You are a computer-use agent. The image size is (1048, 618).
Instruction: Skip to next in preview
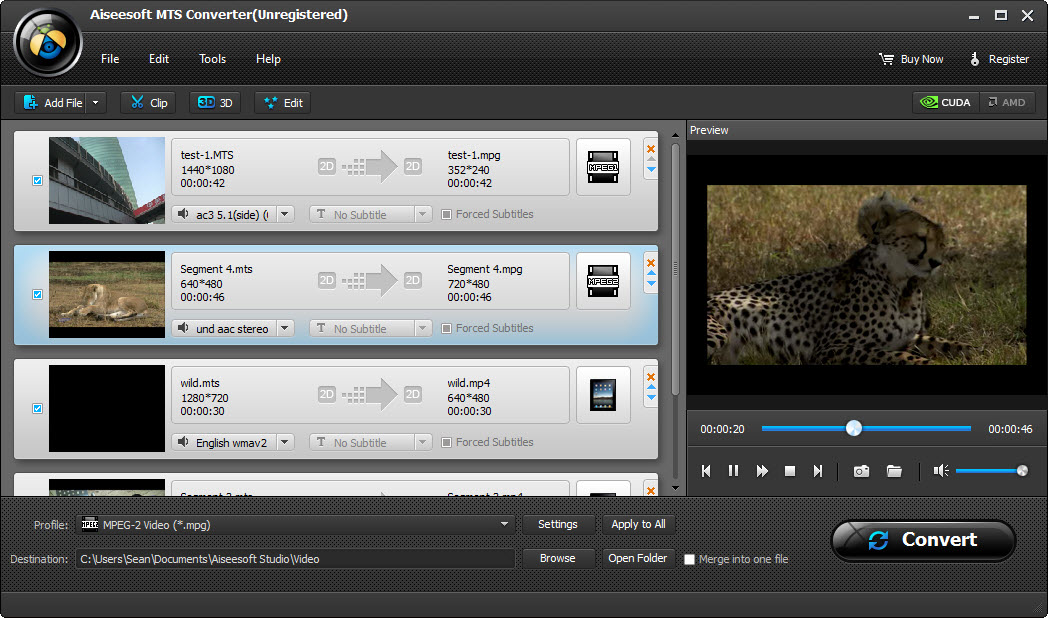[818, 471]
